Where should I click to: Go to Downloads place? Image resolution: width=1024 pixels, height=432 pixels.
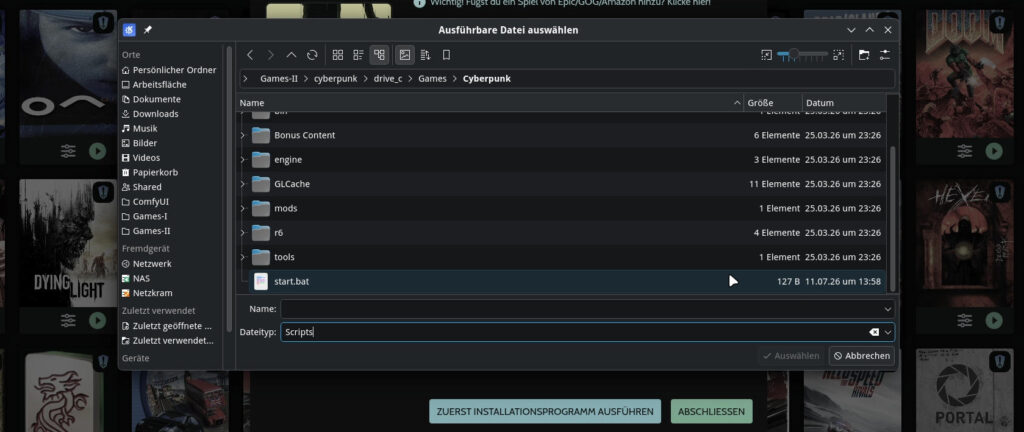(x=150, y=114)
